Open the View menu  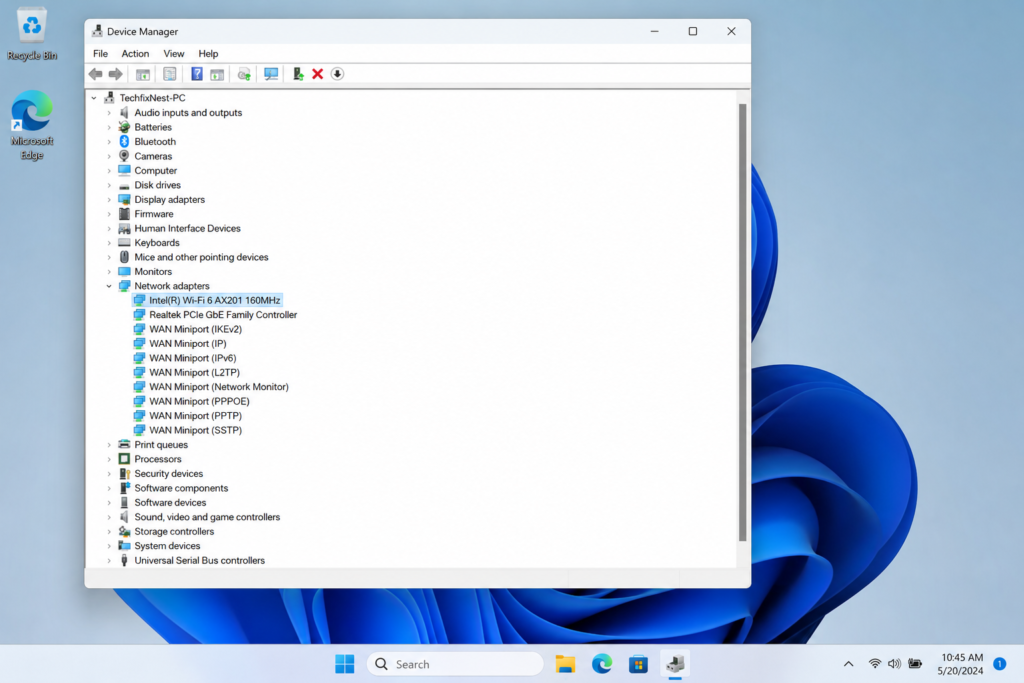point(174,54)
